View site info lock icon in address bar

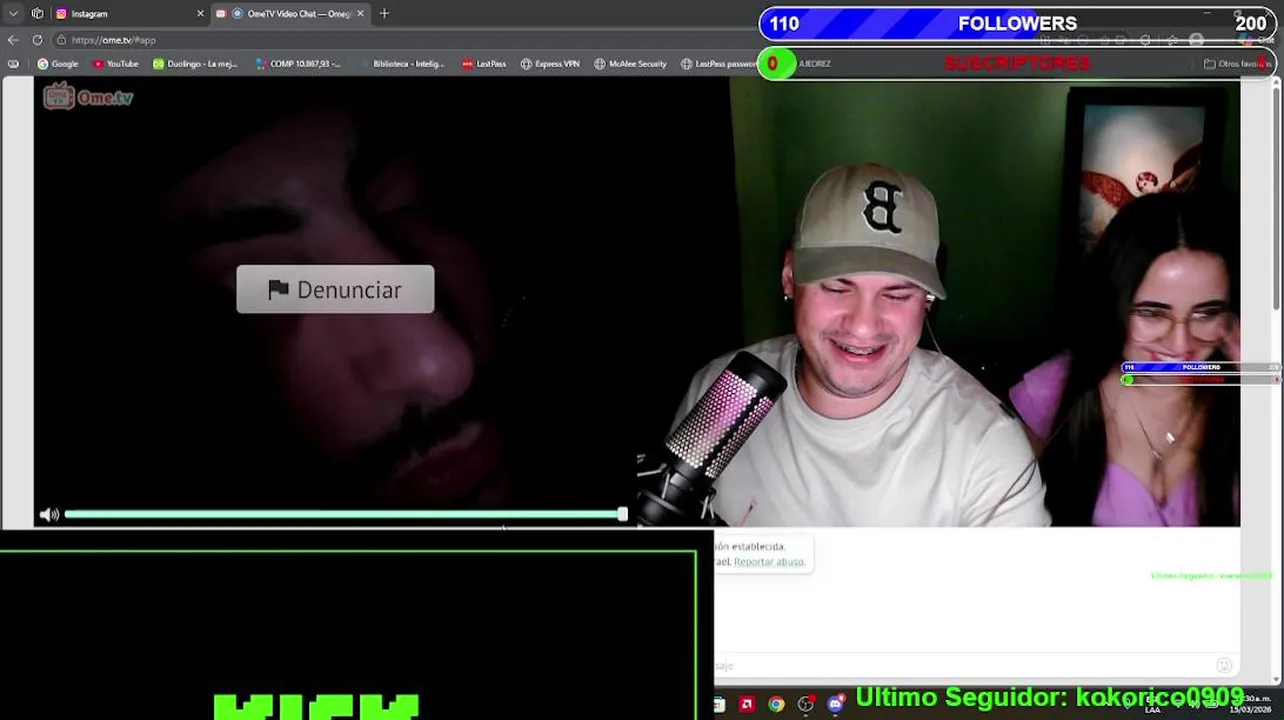click(x=62, y=40)
